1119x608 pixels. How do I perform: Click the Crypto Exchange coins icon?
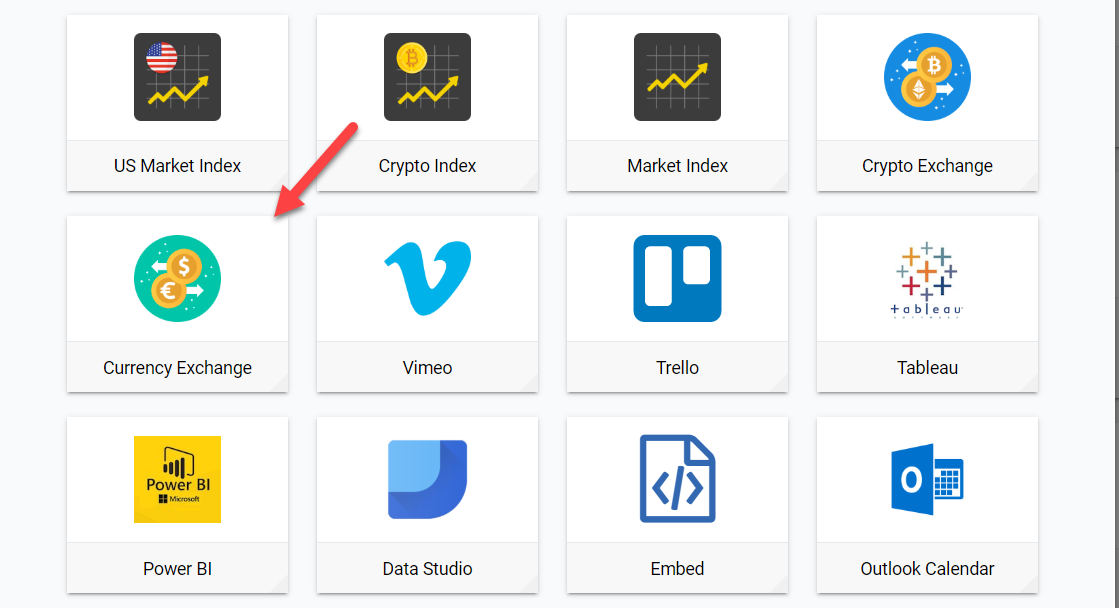tap(927, 77)
